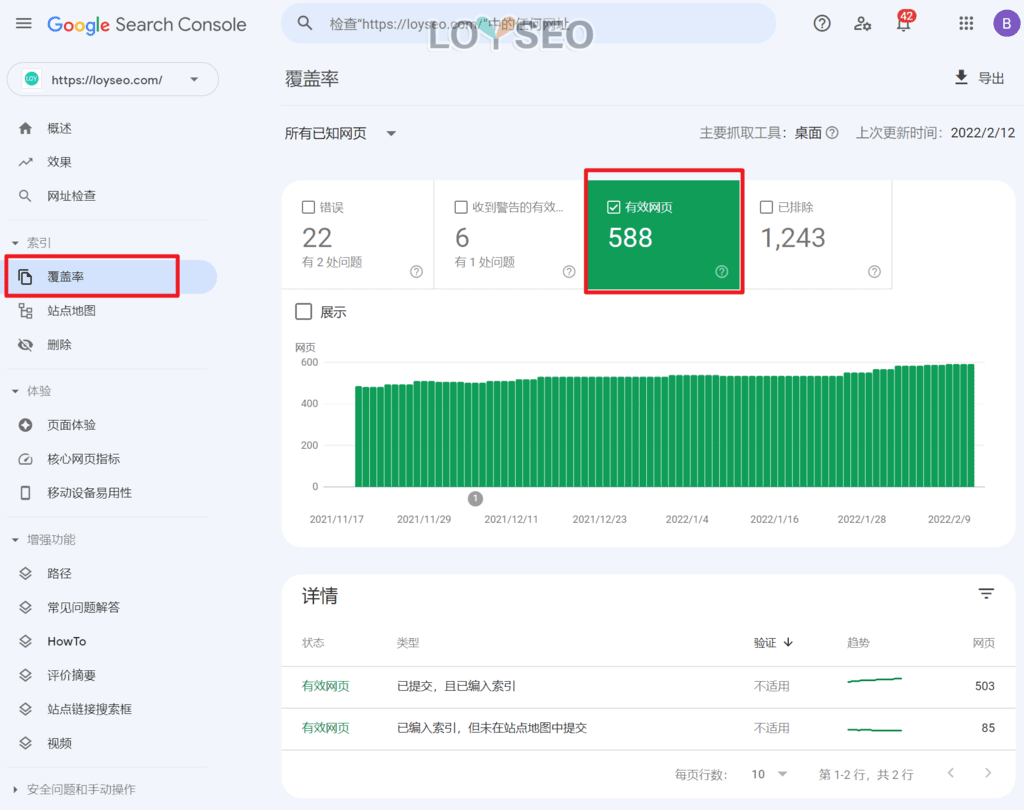
Task: Click the phone icon beside 移动设备易用性
Action: (25, 493)
